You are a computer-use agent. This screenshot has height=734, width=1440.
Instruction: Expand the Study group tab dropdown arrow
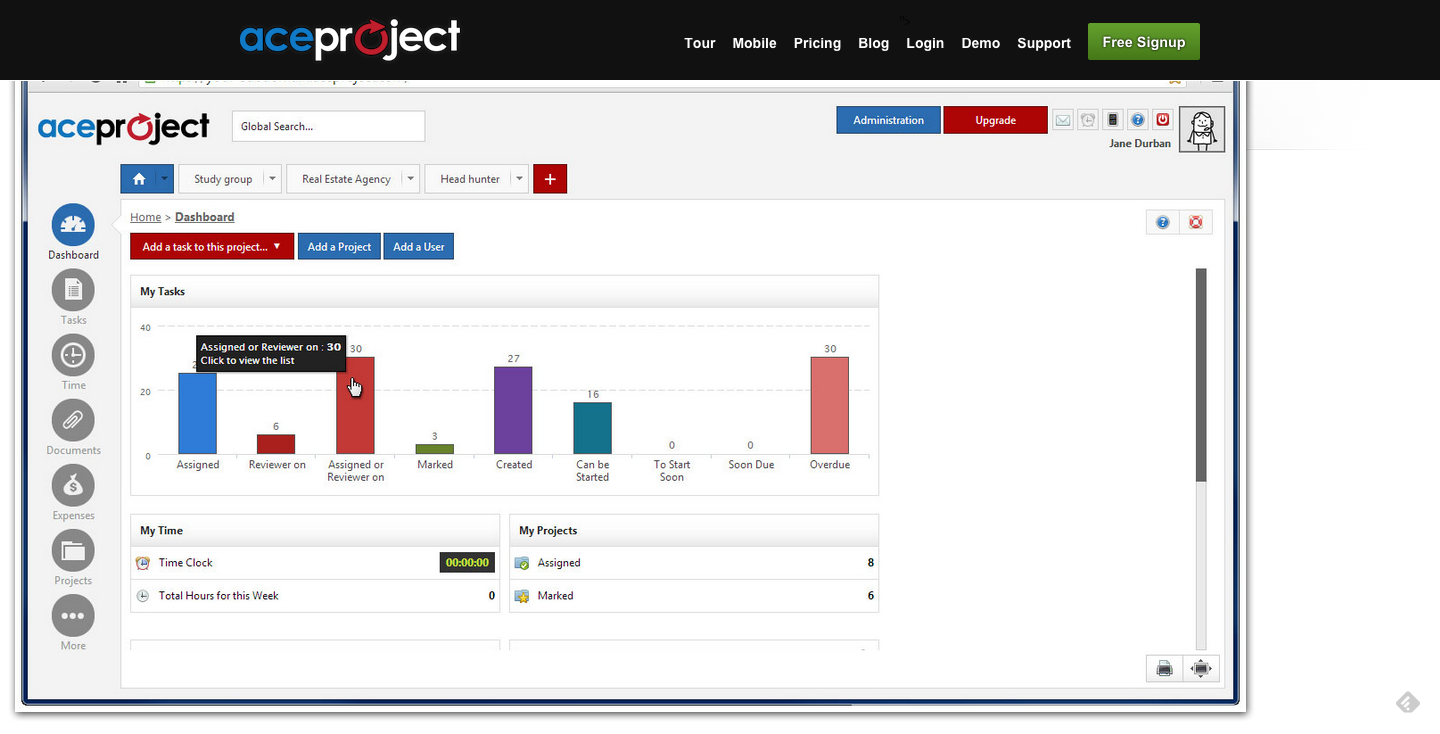point(272,179)
